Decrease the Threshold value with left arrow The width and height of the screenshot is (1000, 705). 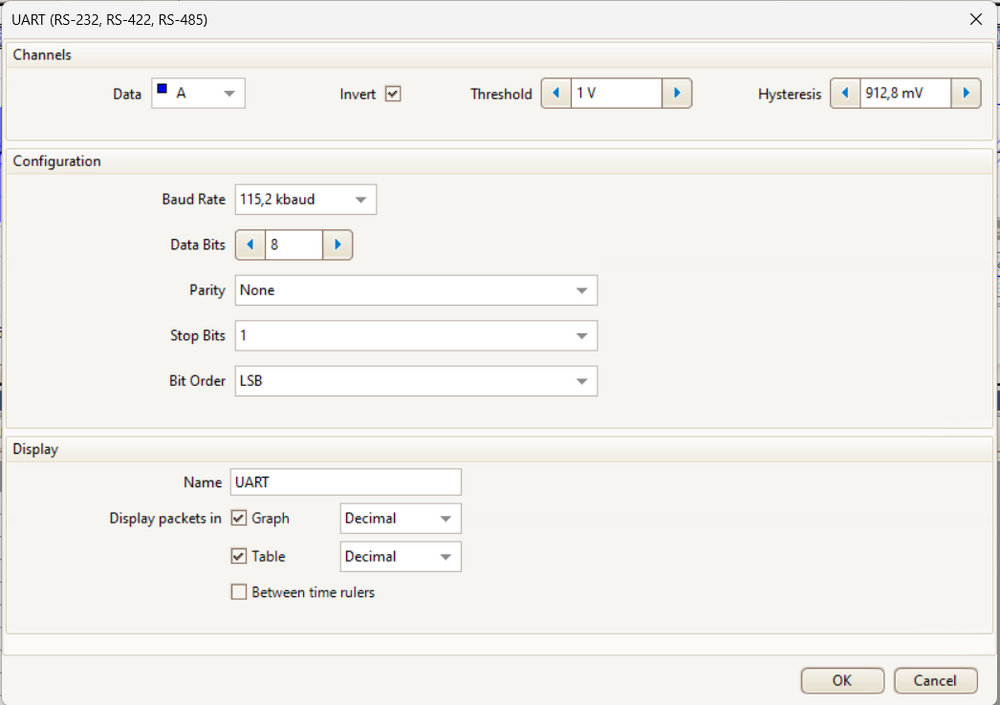tap(556, 94)
